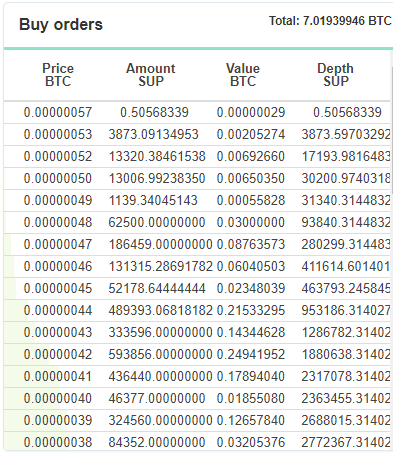Click amount 84352.00000000
This screenshot has width=393, height=456.
click(157, 442)
